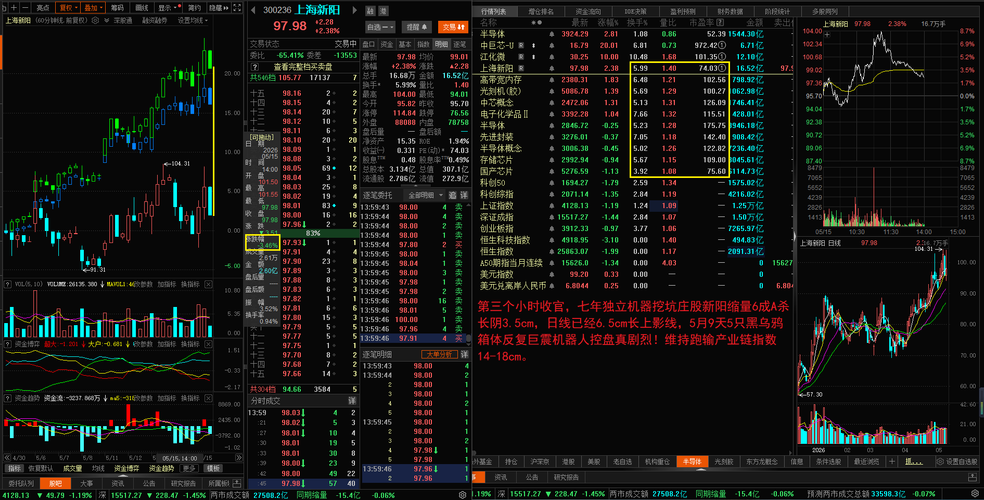The width and height of the screenshot is (984, 500).
Task: Go to next stock arrow after 上海新阳
Action: point(355,10)
